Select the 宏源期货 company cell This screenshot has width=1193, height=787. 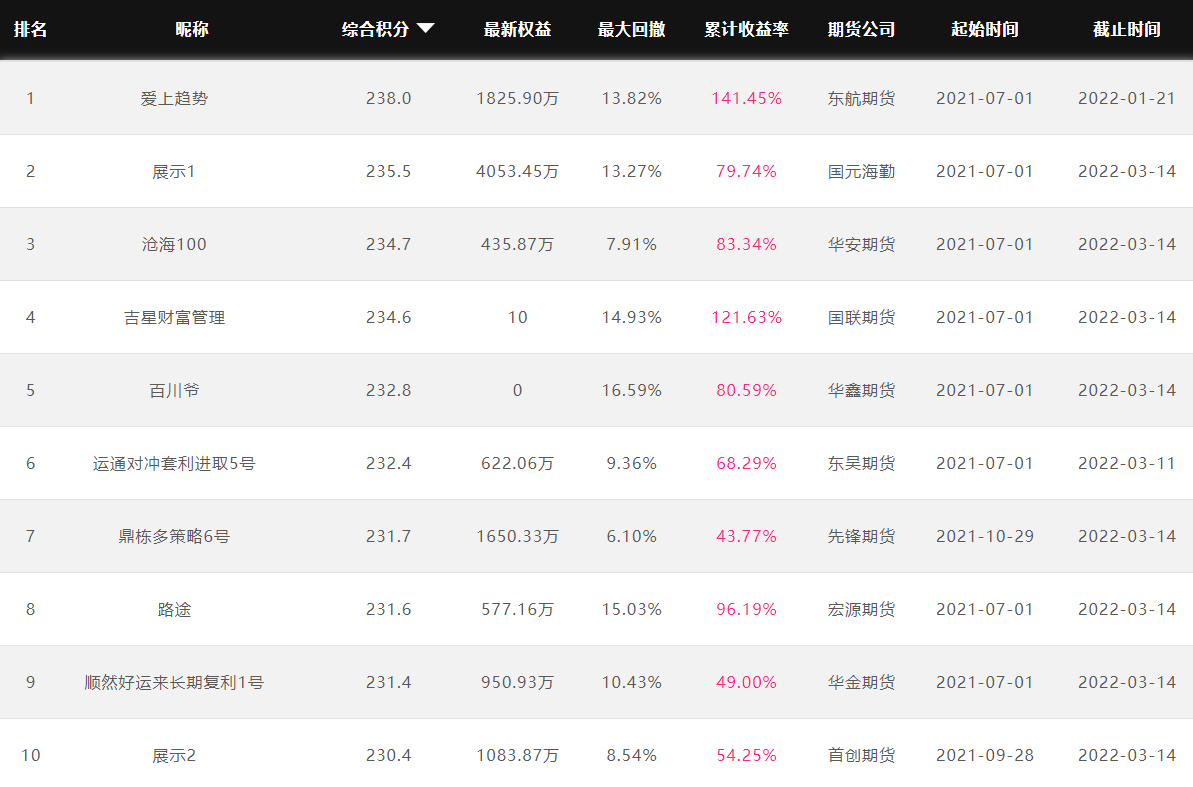point(861,610)
